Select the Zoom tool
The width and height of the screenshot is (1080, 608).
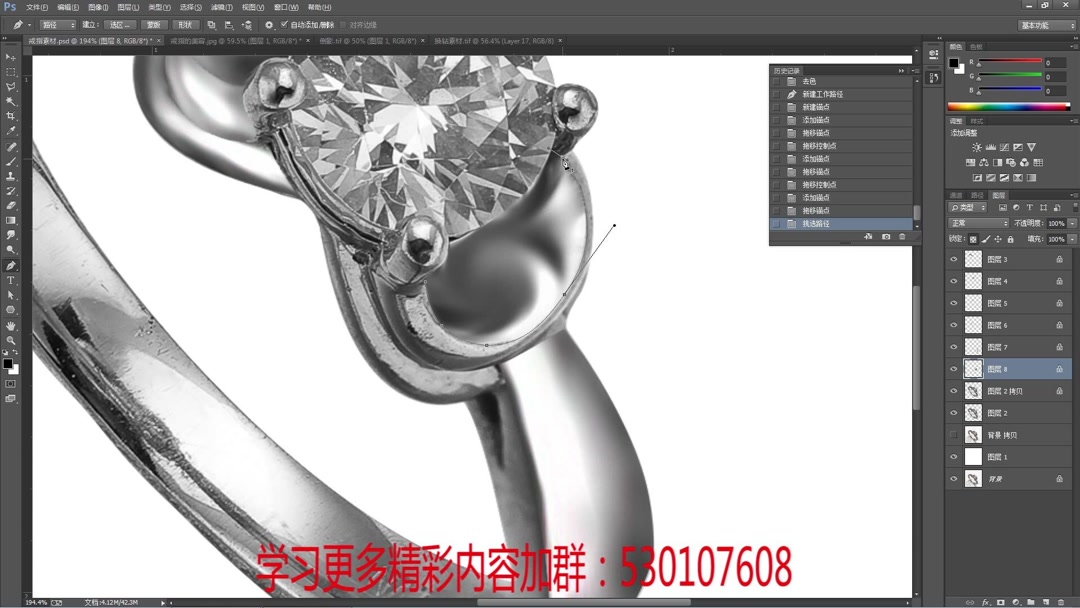pyautogui.click(x=11, y=339)
